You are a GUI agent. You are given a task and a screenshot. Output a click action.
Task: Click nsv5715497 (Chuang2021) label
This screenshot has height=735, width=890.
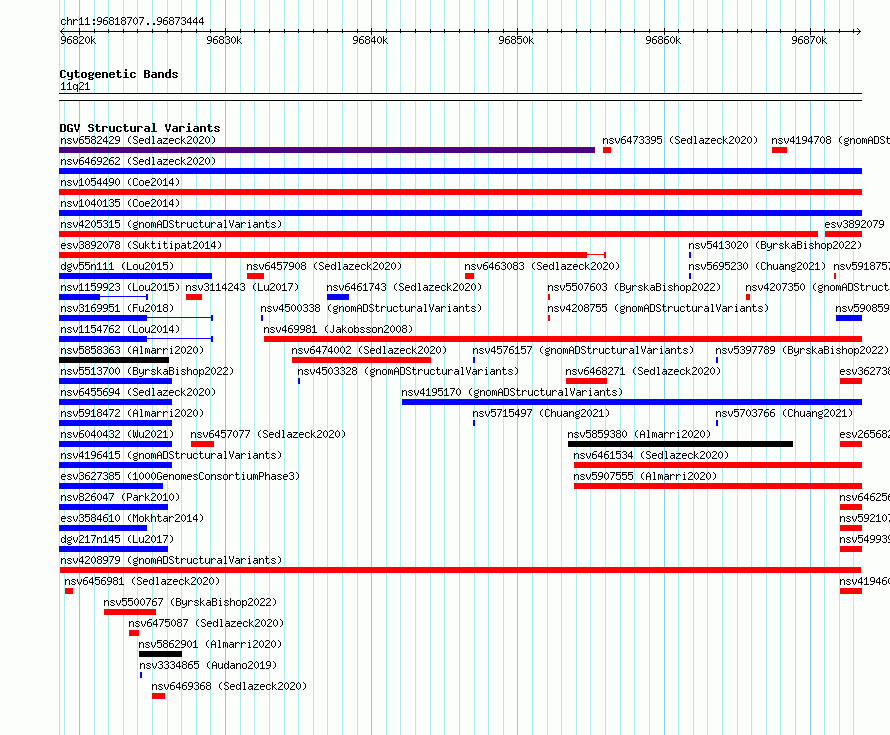click(x=541, y=413)
